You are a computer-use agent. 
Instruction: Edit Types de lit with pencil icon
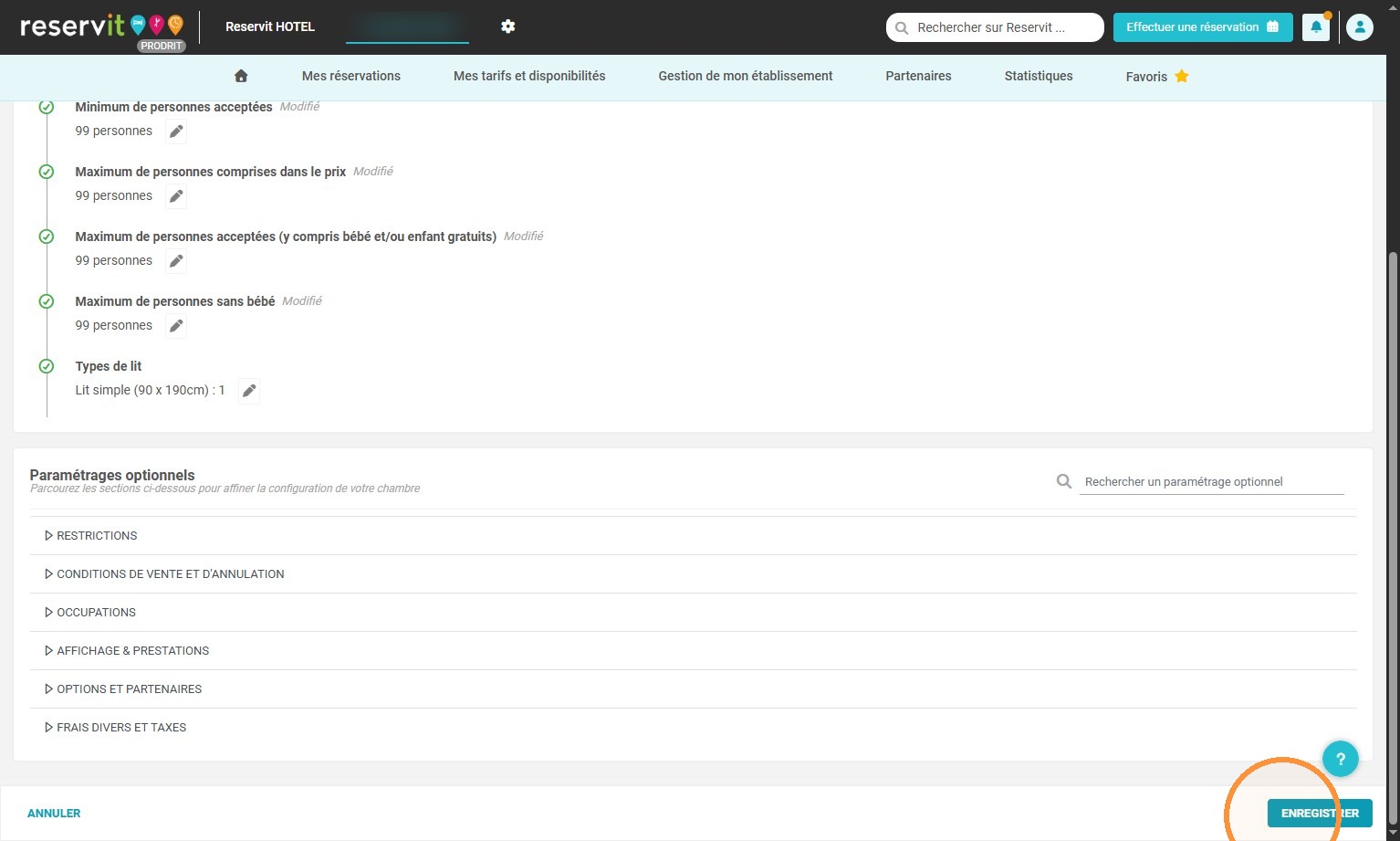click(249, 391)
